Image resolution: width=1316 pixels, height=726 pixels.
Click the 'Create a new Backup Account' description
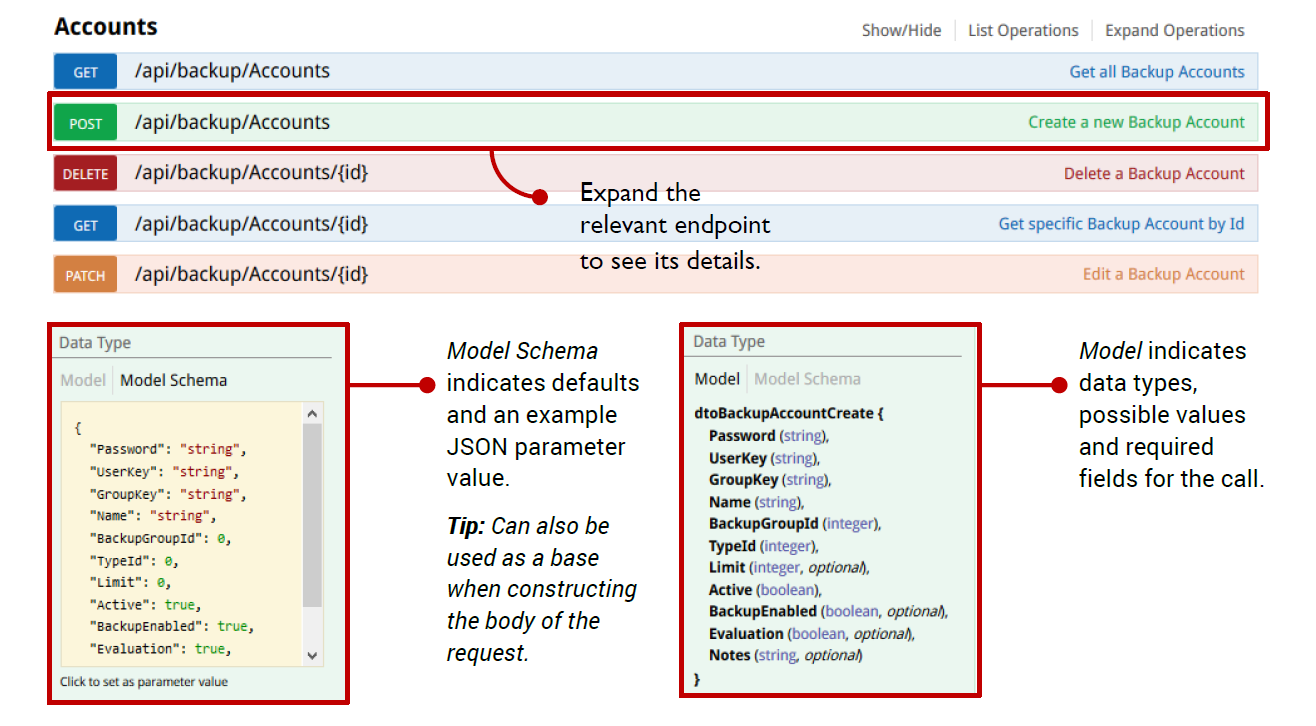[x=1137, y=122]
